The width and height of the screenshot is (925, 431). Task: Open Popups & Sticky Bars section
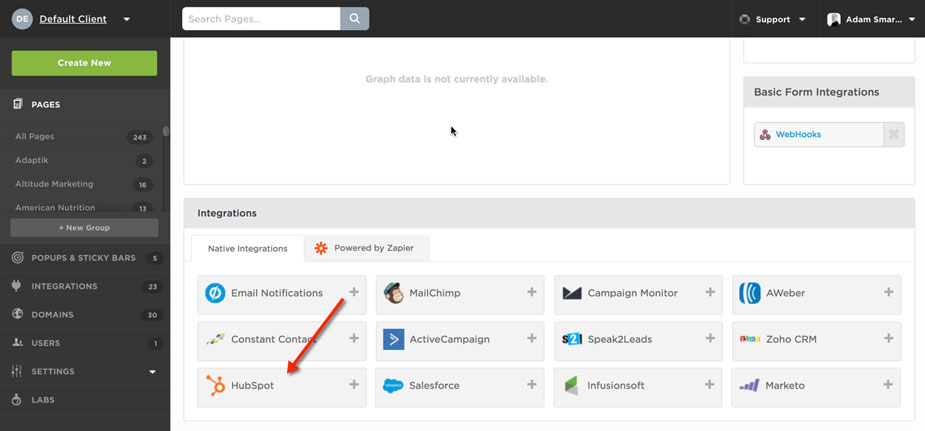(84, 258)
